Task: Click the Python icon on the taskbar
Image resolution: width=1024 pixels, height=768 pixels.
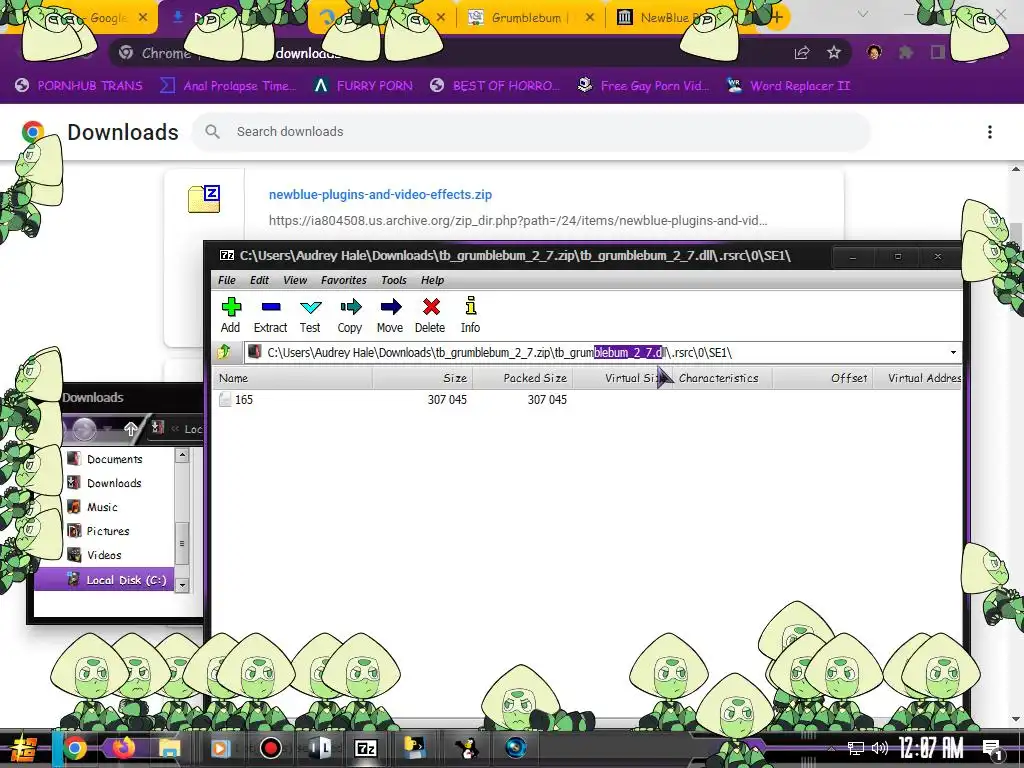Action: (415, 748)
